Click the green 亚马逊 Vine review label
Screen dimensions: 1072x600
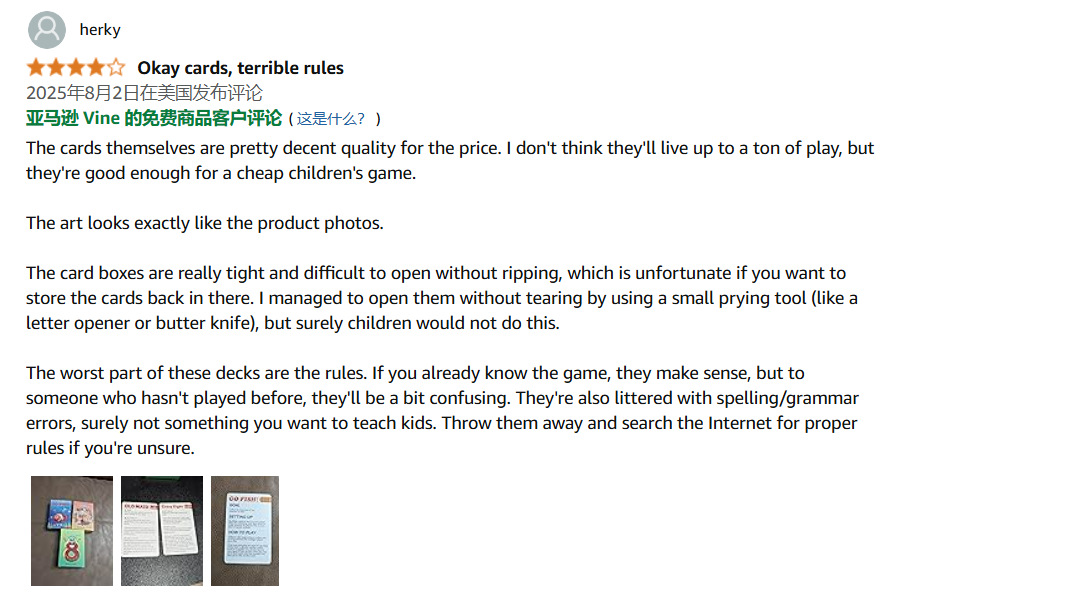[154, 118]
